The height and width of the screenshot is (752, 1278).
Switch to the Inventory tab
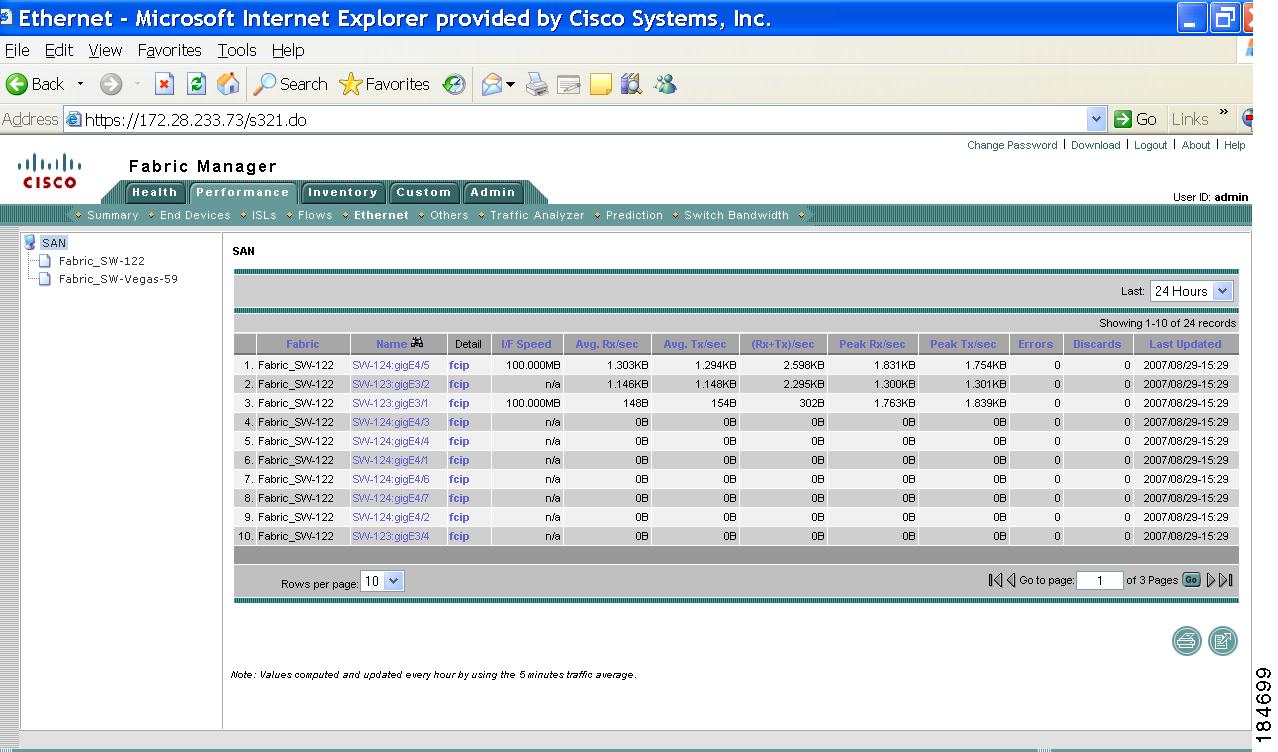point(342,192)
